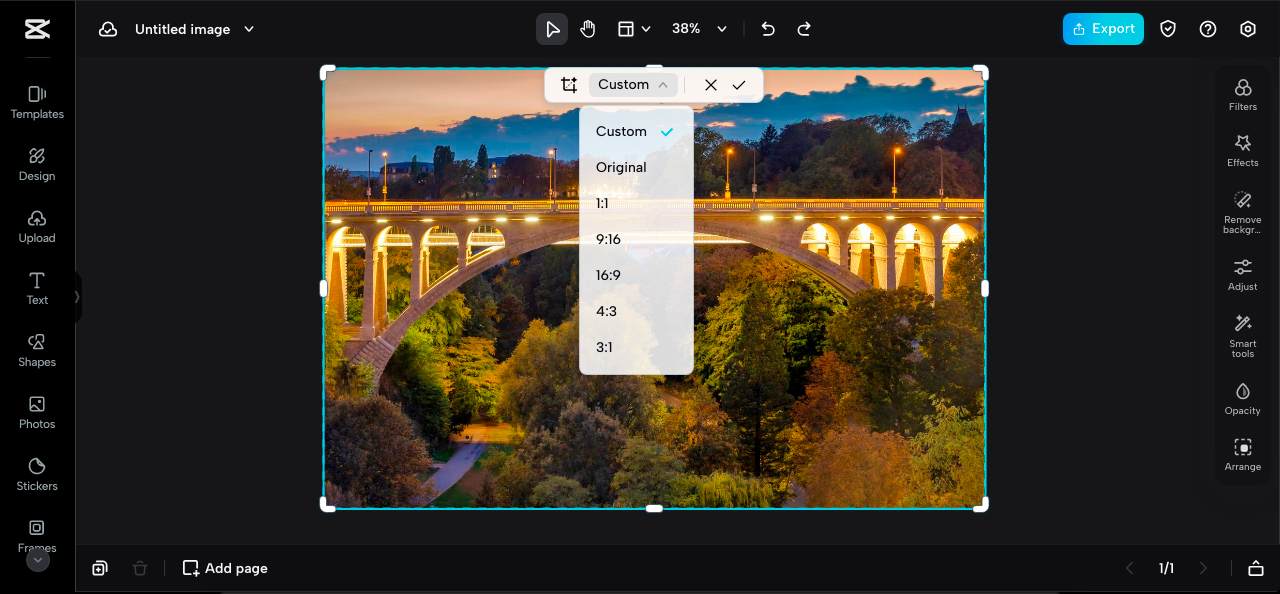Click the top-right crop corner handle

coord(981,72)
